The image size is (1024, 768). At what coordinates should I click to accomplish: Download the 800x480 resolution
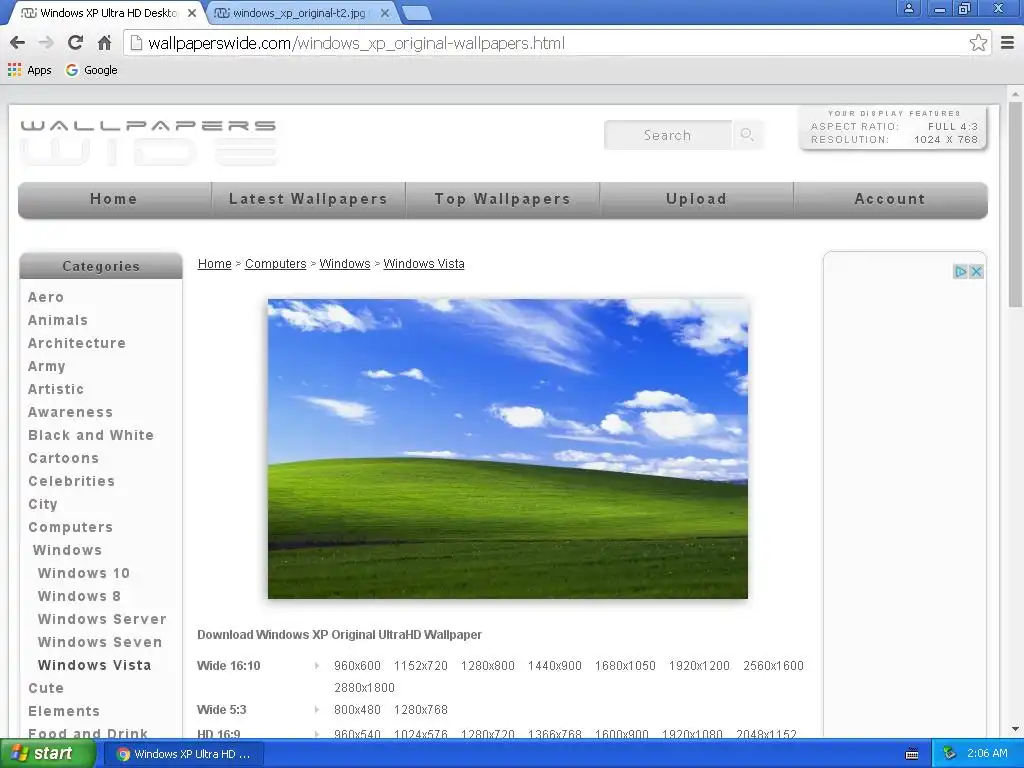[x=357, y=710]
